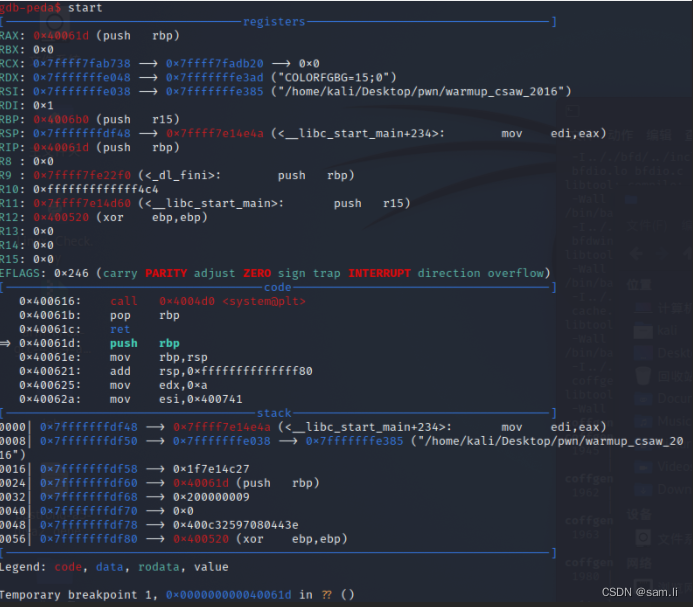Screen dimensions: 693x607
Task: Click the warmup_csaw_2016 path in RSI row
Action: click(421, 92)
